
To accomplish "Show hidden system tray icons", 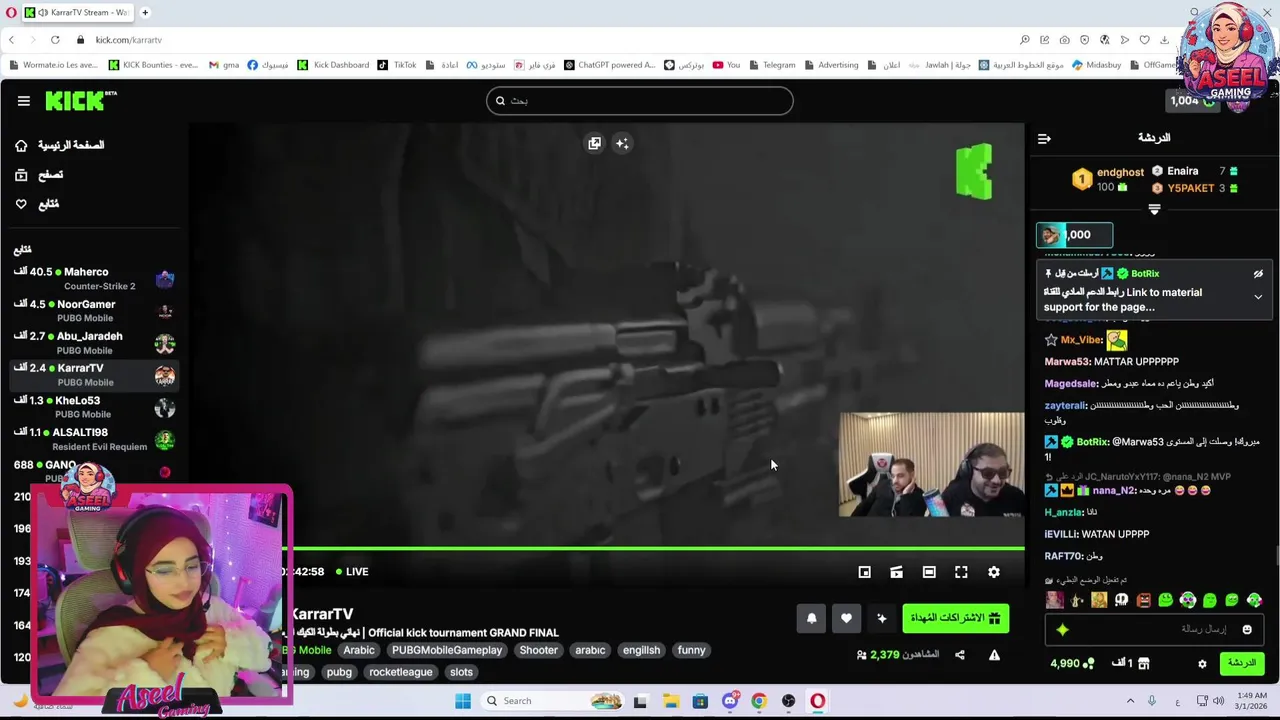I will [1130, 701].
